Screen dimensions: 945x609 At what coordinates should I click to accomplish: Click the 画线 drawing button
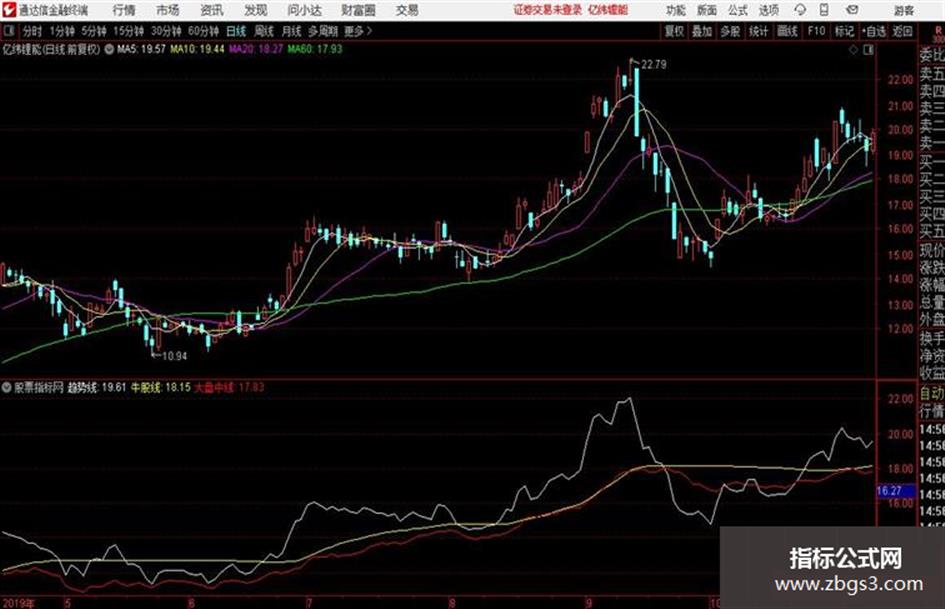[x=787, y=31]
